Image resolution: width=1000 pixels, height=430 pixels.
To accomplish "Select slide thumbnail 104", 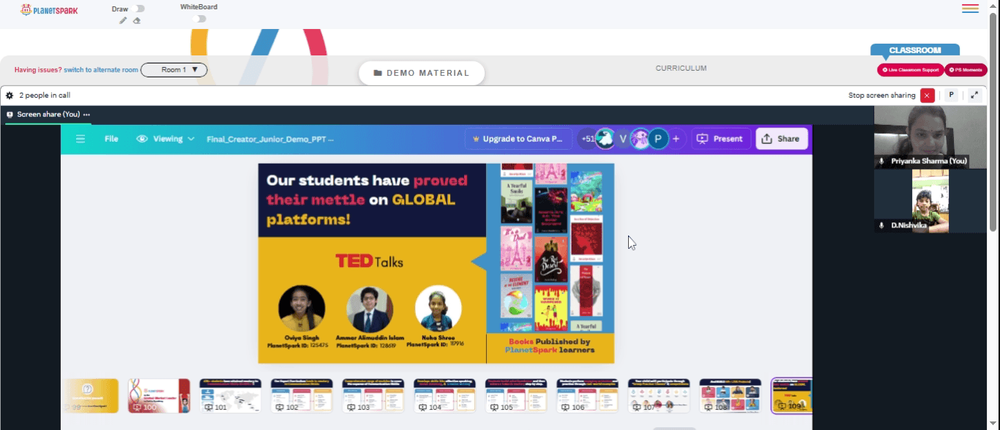I will click(x=445, y=396).
